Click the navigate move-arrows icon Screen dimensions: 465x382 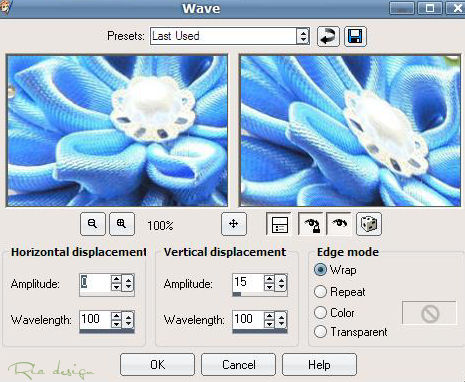pos(234,224)
